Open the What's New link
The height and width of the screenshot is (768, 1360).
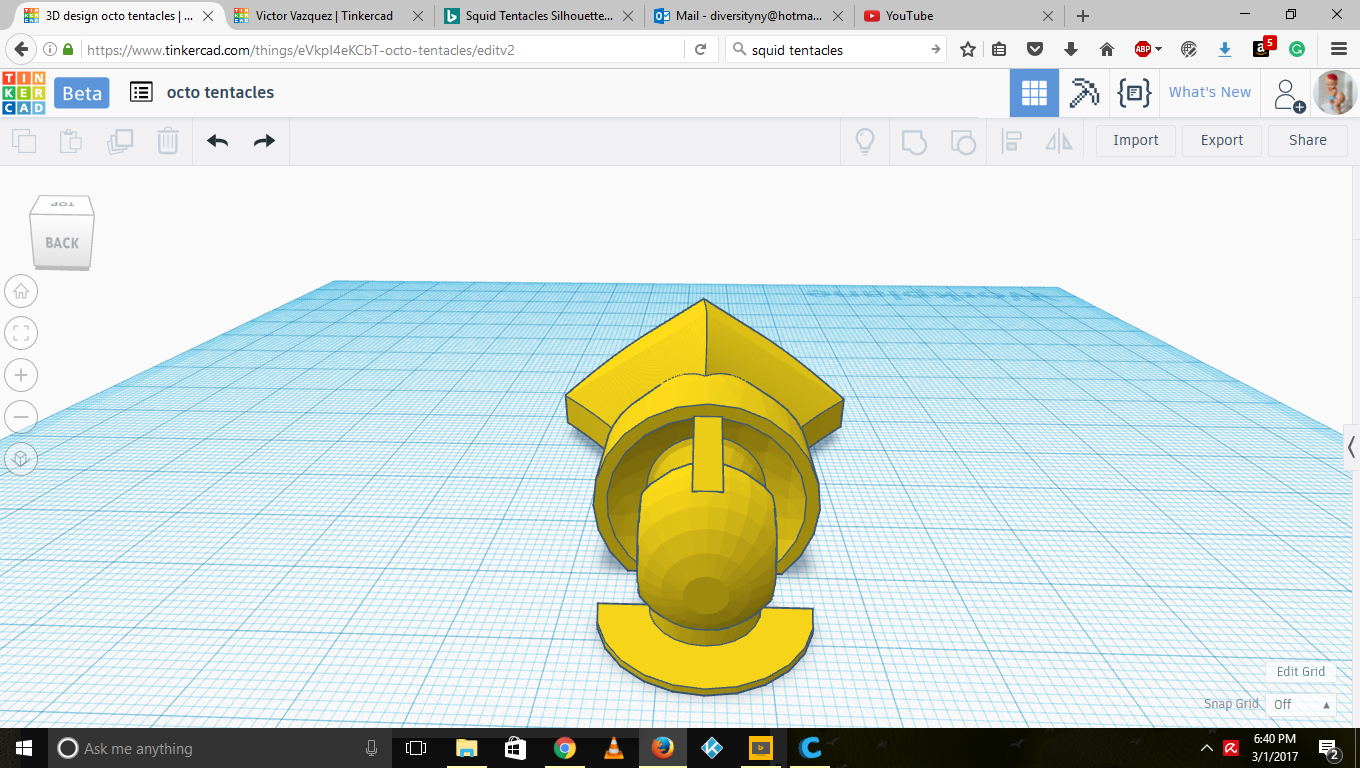(x=1210, y=92)
